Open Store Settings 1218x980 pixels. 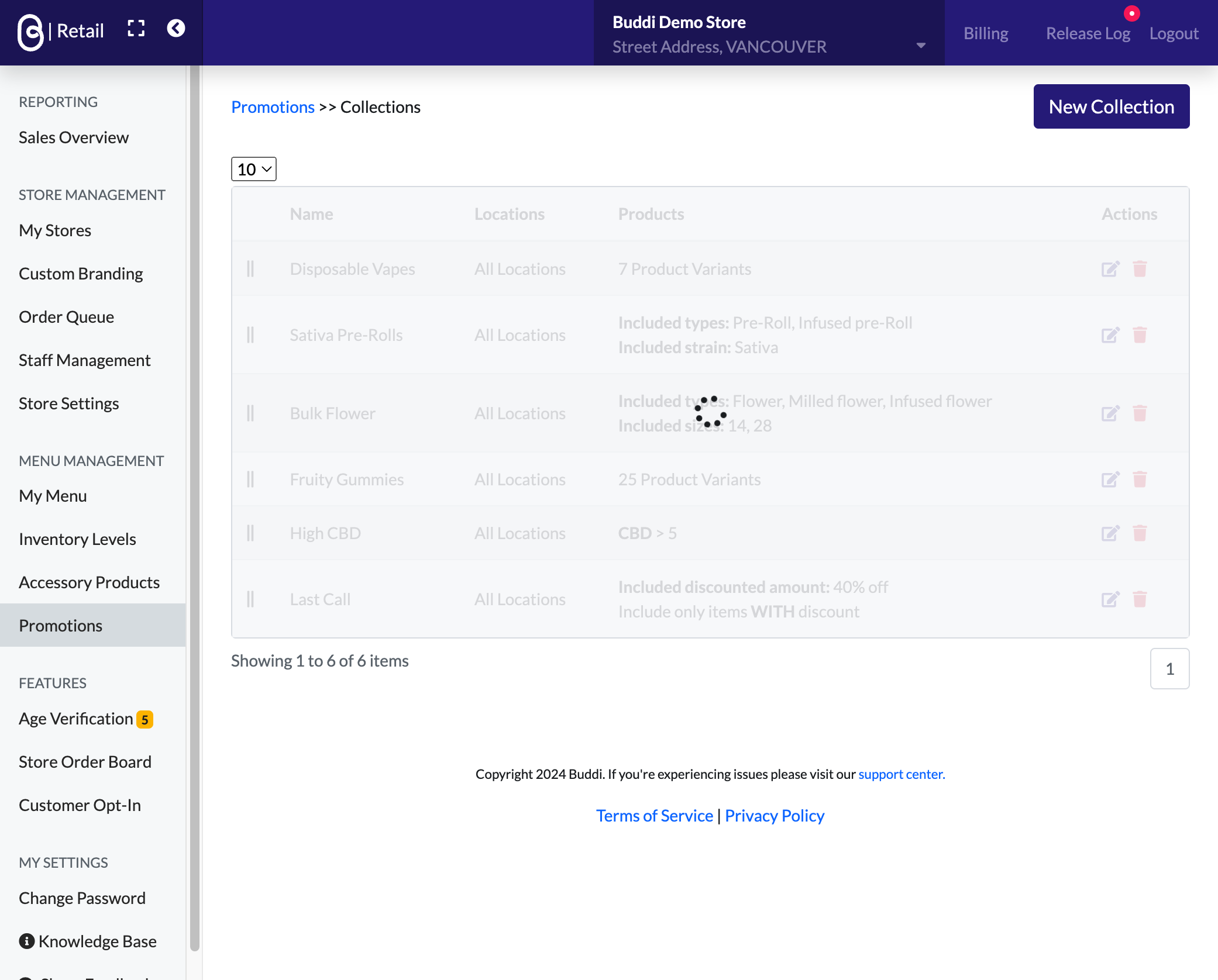(x=68, y=403)
